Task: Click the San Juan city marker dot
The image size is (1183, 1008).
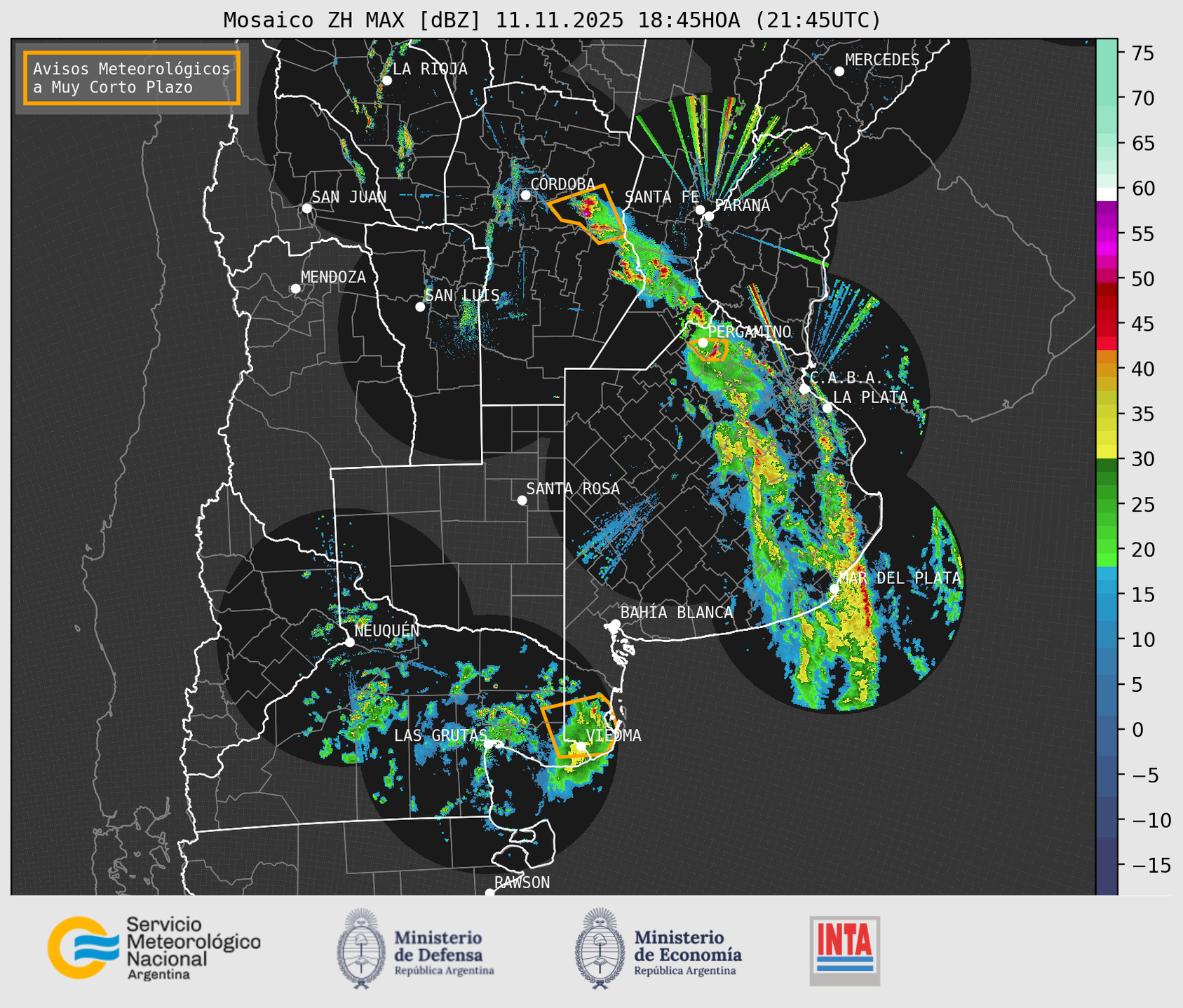Action: [x=306, y=208]
